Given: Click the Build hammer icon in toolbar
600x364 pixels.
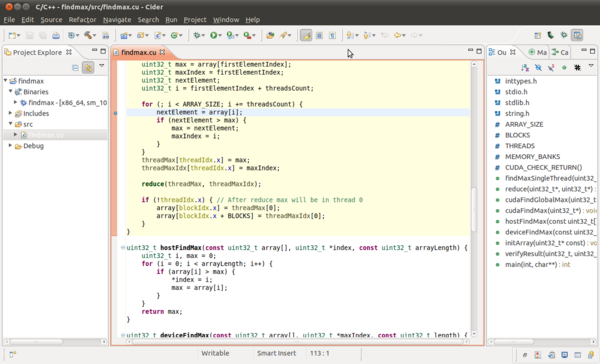Looking at the screenshot, I should click(x=88, y=35).
